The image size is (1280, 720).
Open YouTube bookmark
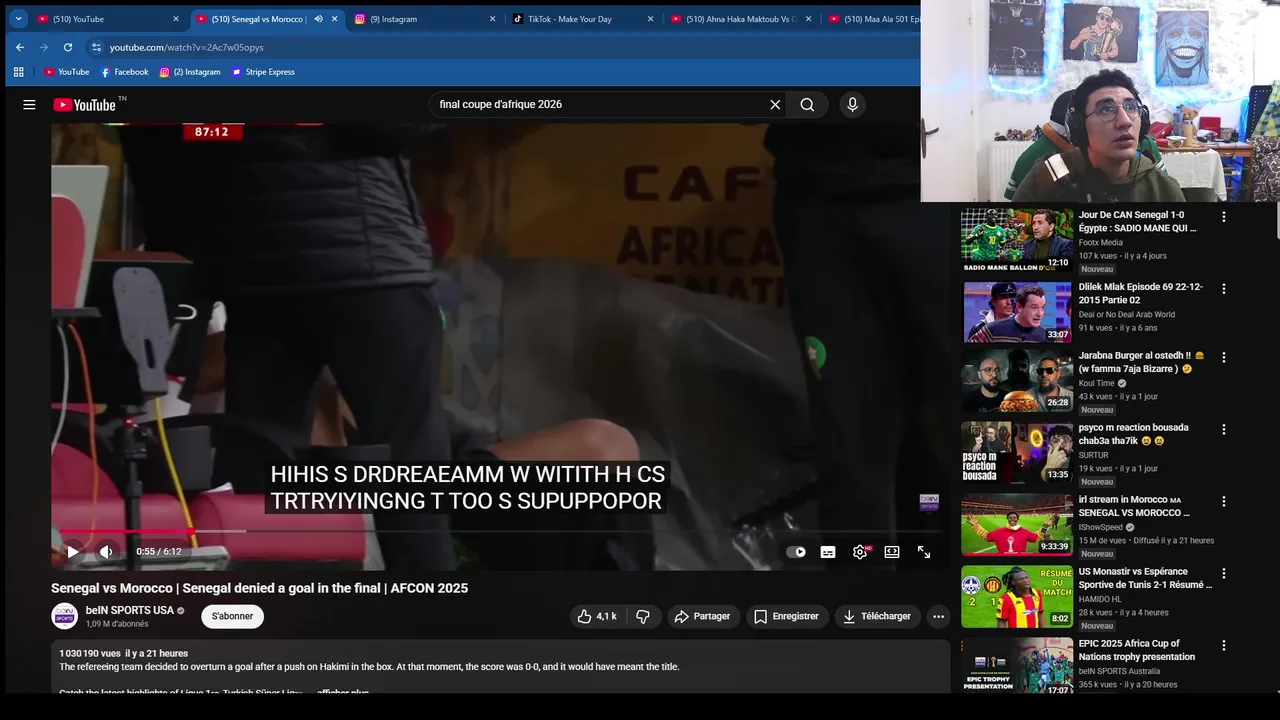[66, 72]
